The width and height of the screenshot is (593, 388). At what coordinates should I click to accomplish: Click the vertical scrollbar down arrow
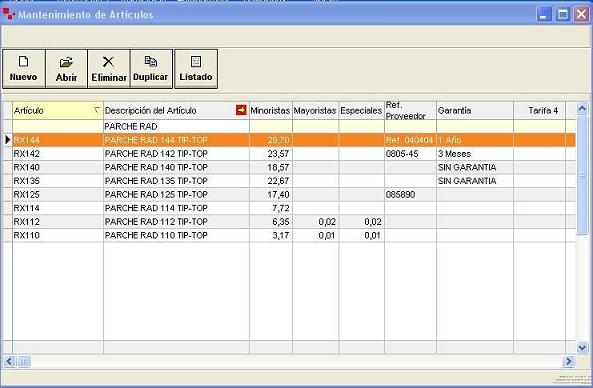pos(582,347)
